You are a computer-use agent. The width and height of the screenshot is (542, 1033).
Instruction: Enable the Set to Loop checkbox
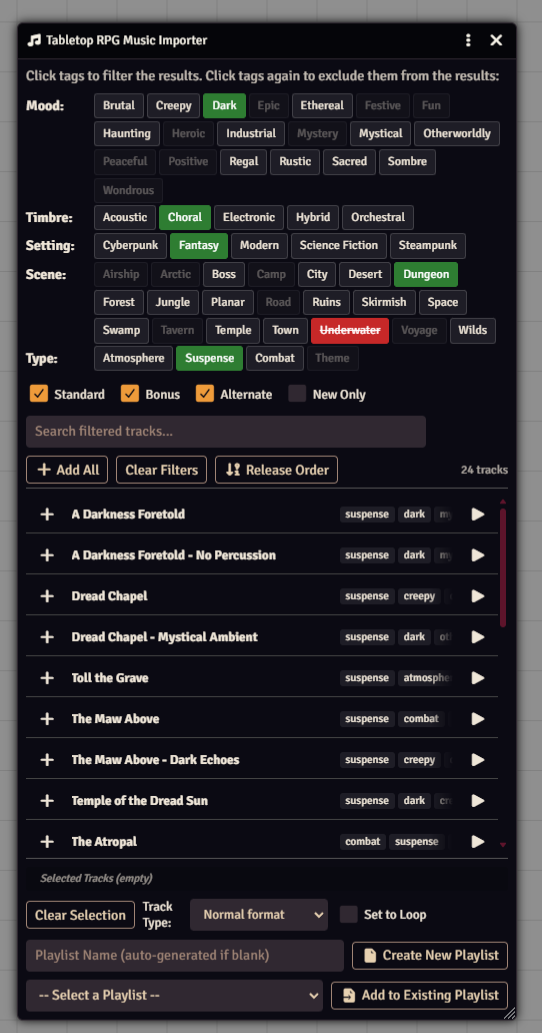(348, 914)
